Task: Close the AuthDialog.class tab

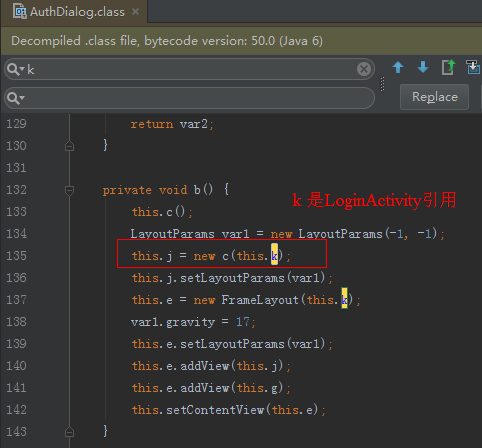Action: click(135, 12)
